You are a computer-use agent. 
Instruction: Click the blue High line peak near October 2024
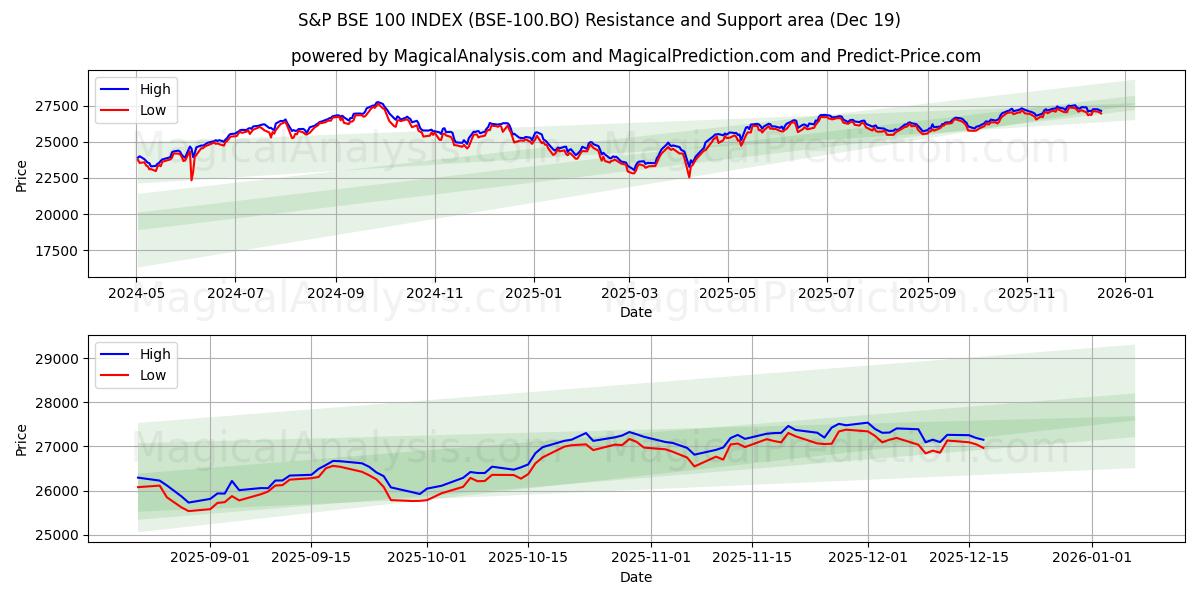[x=377, y=102]
